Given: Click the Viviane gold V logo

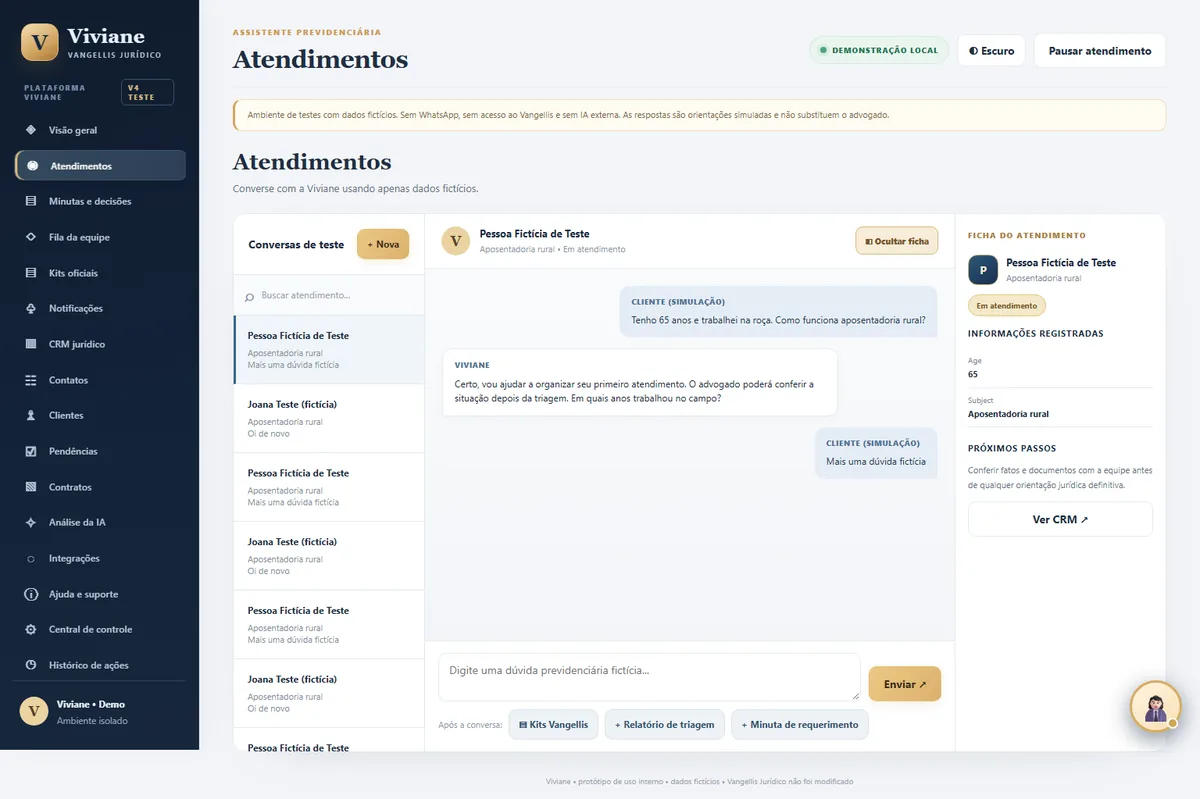Looking at the screenshot, I should click(x=40, y=42).
